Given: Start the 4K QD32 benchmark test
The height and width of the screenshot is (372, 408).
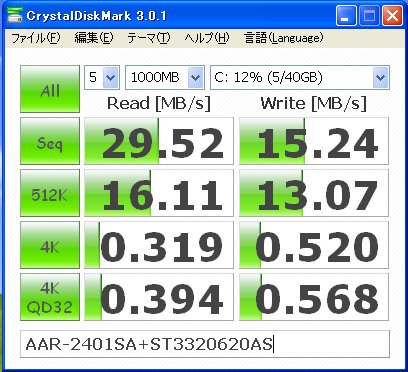Looking at the screenshot, I should (x=50, y=297).
